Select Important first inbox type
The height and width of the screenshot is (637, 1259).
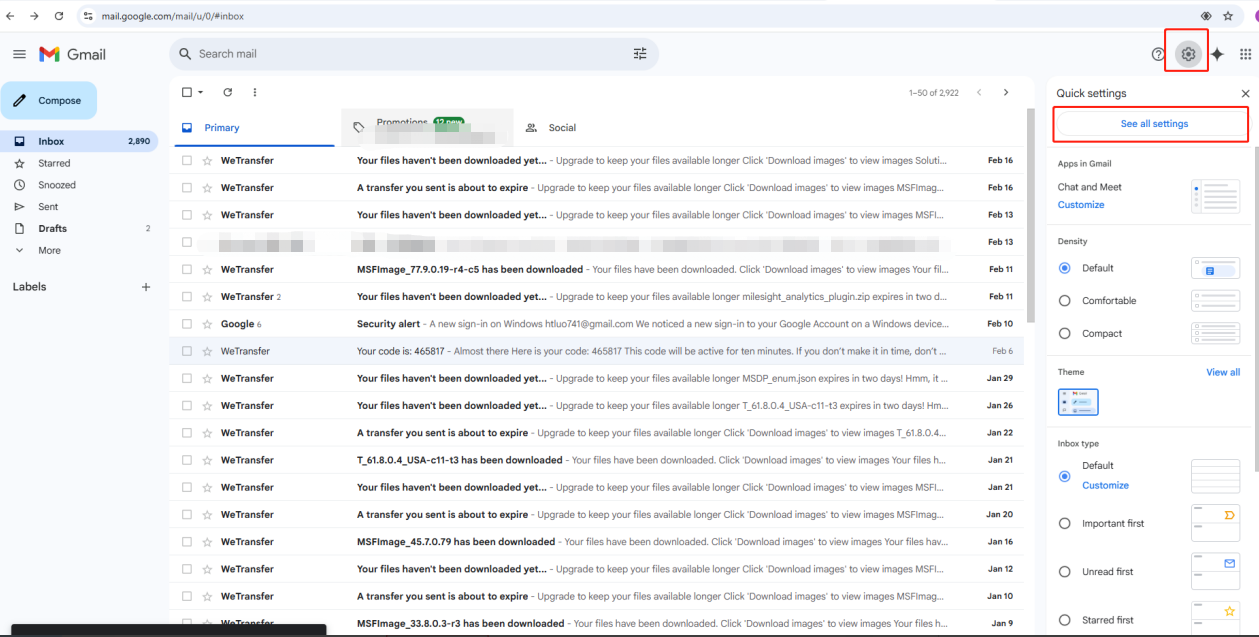pyautogui.click(x=1064, y=524)
